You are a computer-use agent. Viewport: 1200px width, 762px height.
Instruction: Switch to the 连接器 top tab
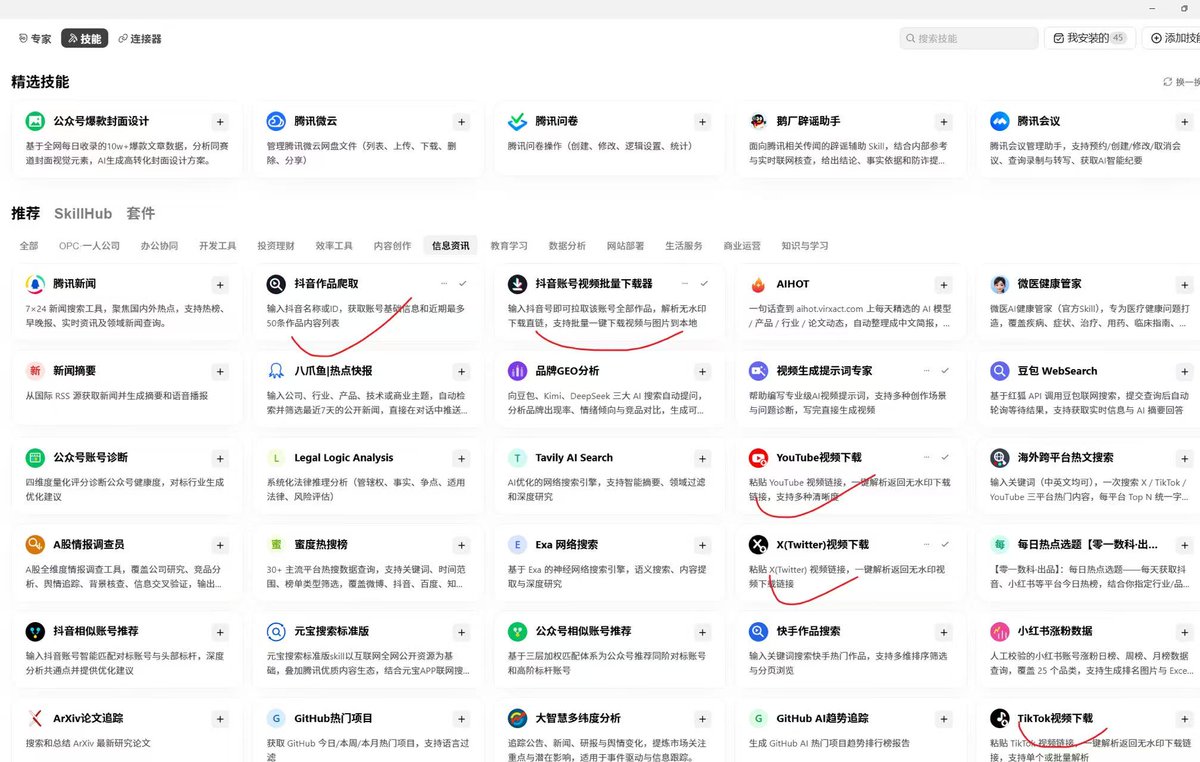pyautogui.click(x=139, y=38)
